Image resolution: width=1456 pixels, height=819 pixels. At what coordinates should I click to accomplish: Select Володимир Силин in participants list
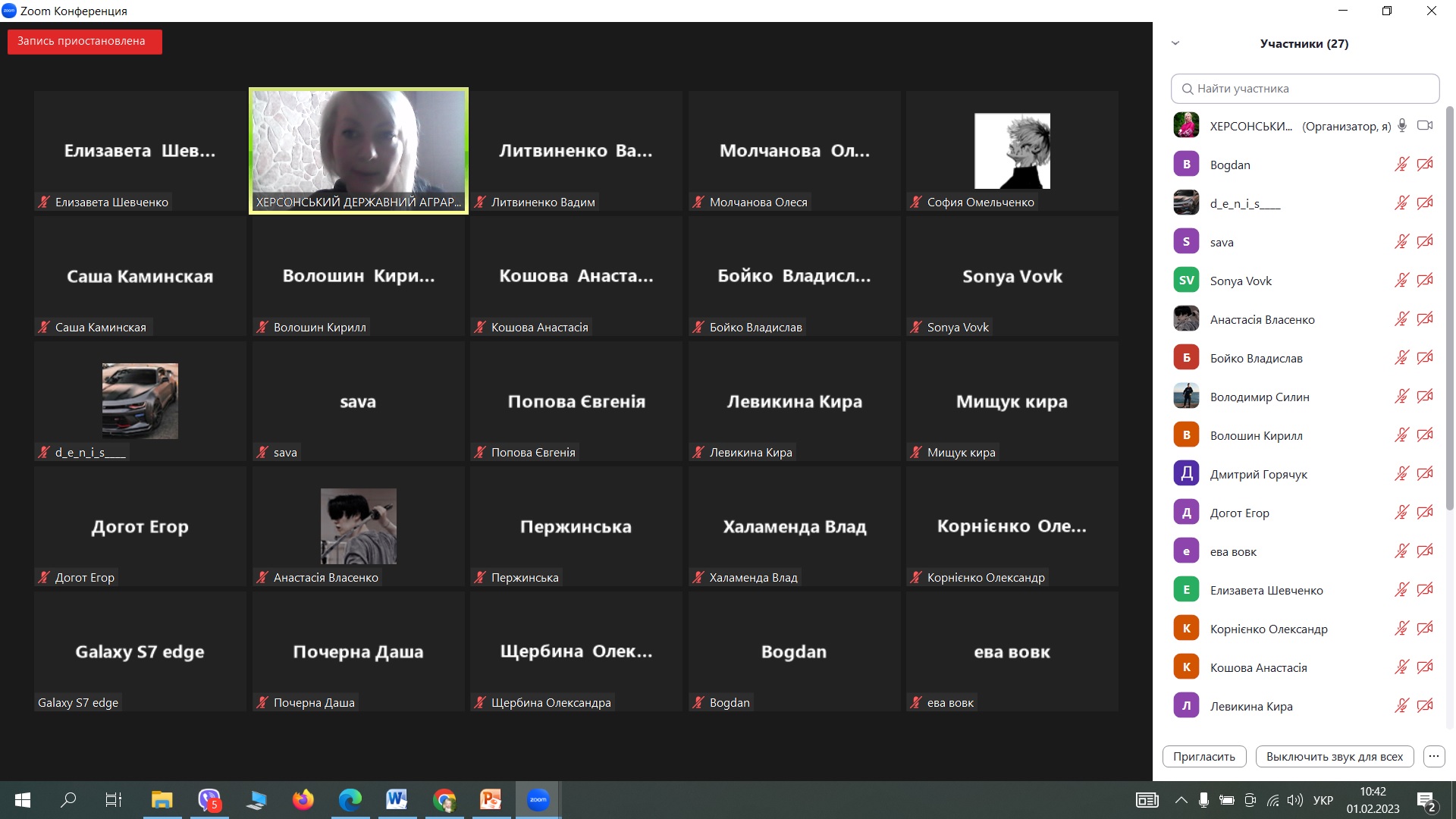point(1303,397)
